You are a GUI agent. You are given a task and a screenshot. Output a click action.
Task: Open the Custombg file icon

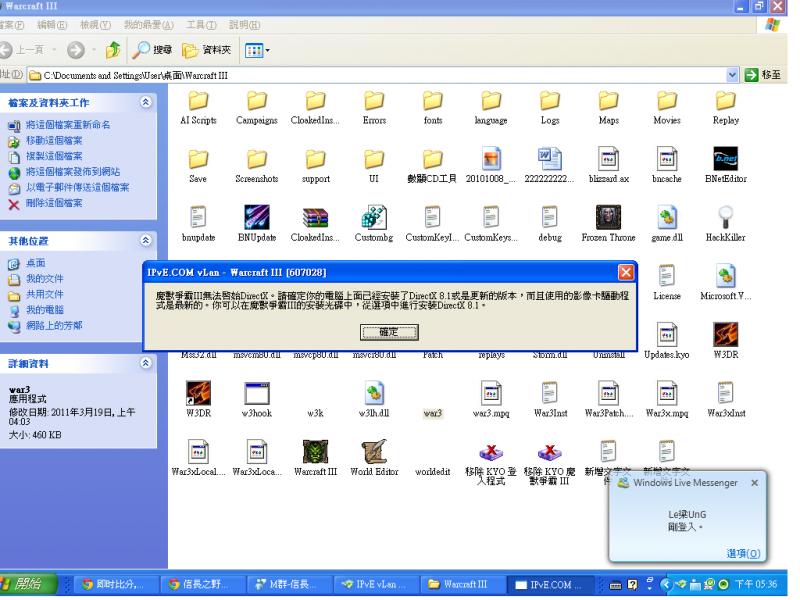click(x=374, y=218)
